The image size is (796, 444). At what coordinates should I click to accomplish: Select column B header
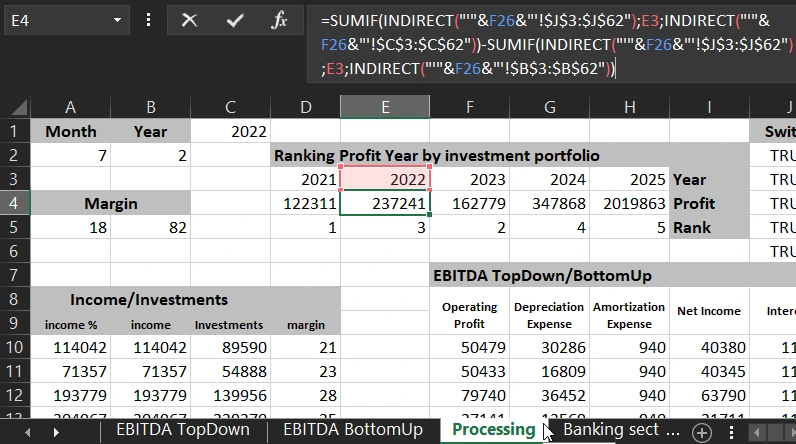[x=151, y=107]
